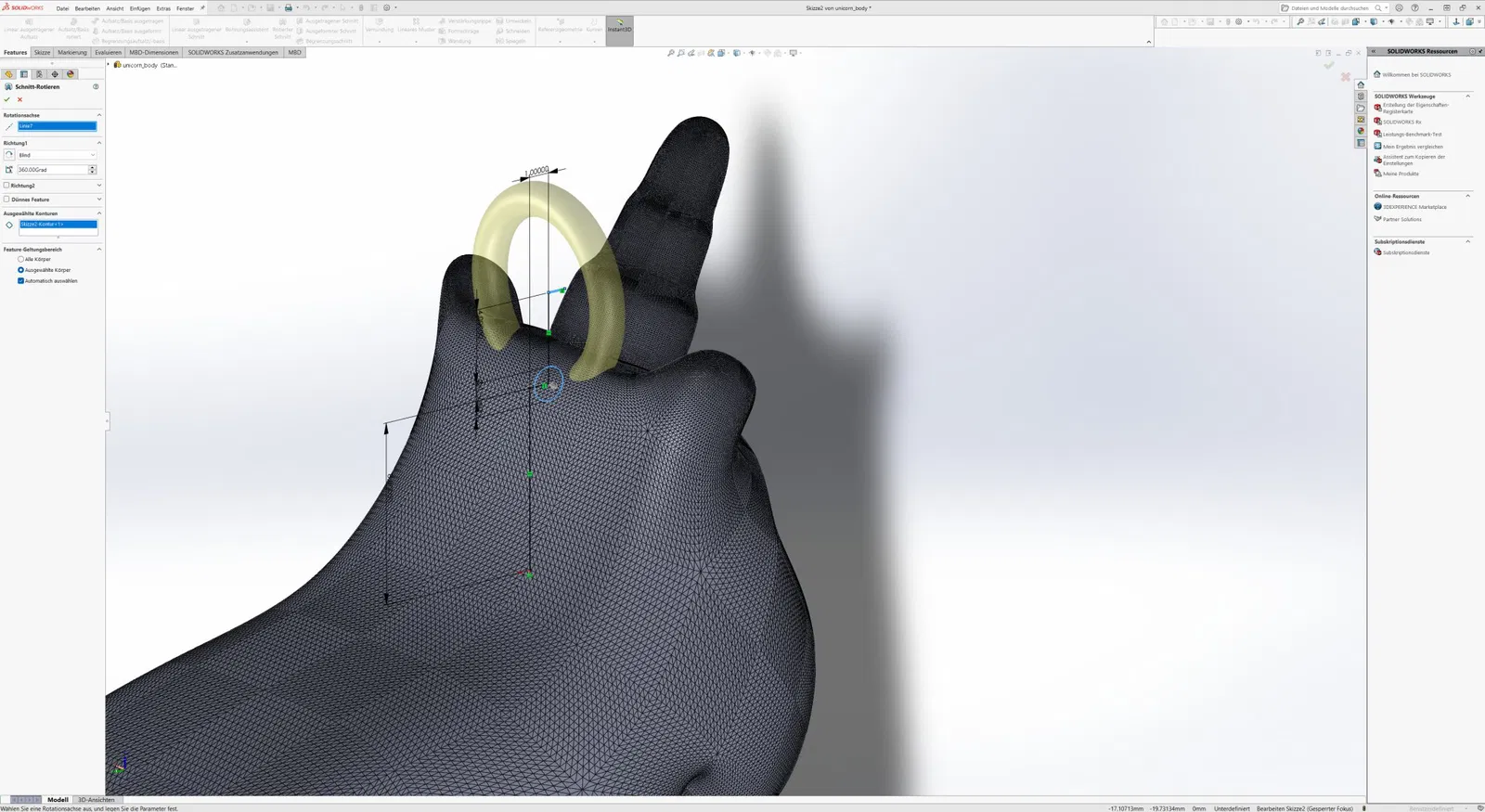The height and width of the screenshot is (812, 1485).
Task: Click the 360.00Grad angle input field
Action: tap(52, 170)
